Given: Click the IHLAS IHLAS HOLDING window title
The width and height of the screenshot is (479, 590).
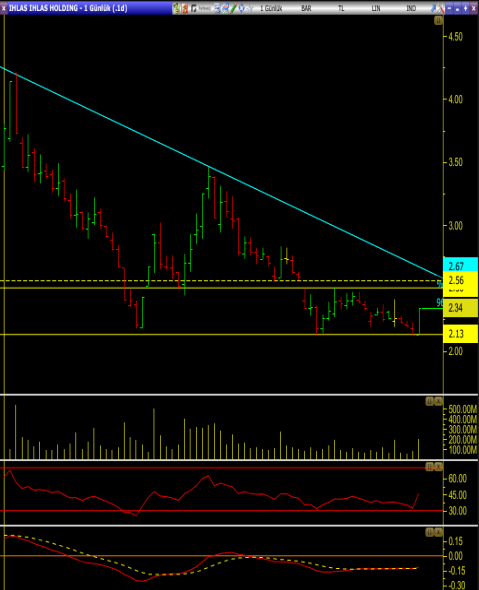Looking at the screenshot, I should click(x=68, y=8).
